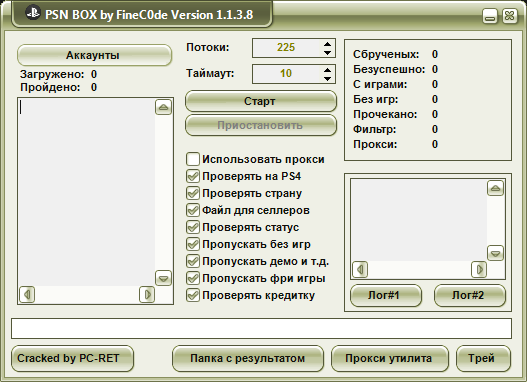The height and width of the screenshot is (382, 527).
Task: Send the app to tray with Трей
Action: 483,358
